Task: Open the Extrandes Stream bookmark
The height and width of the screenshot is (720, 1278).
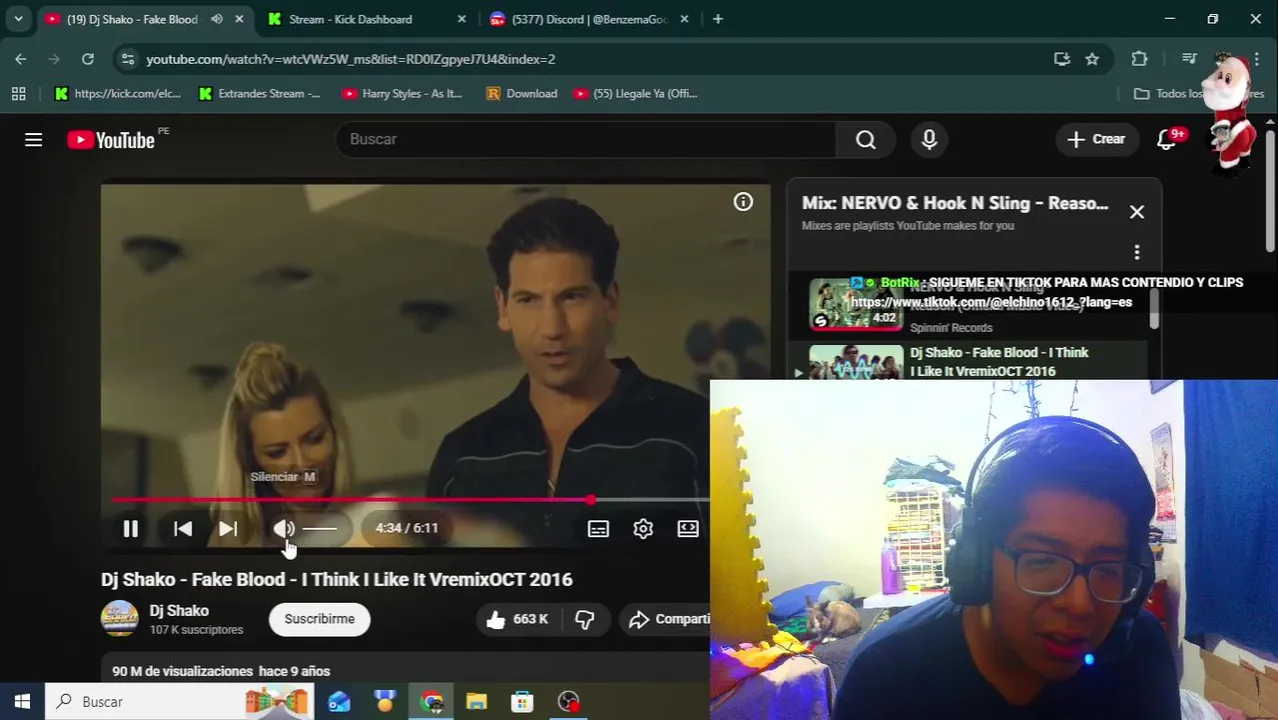Action: pyautogui.click(x=259, y=93)
